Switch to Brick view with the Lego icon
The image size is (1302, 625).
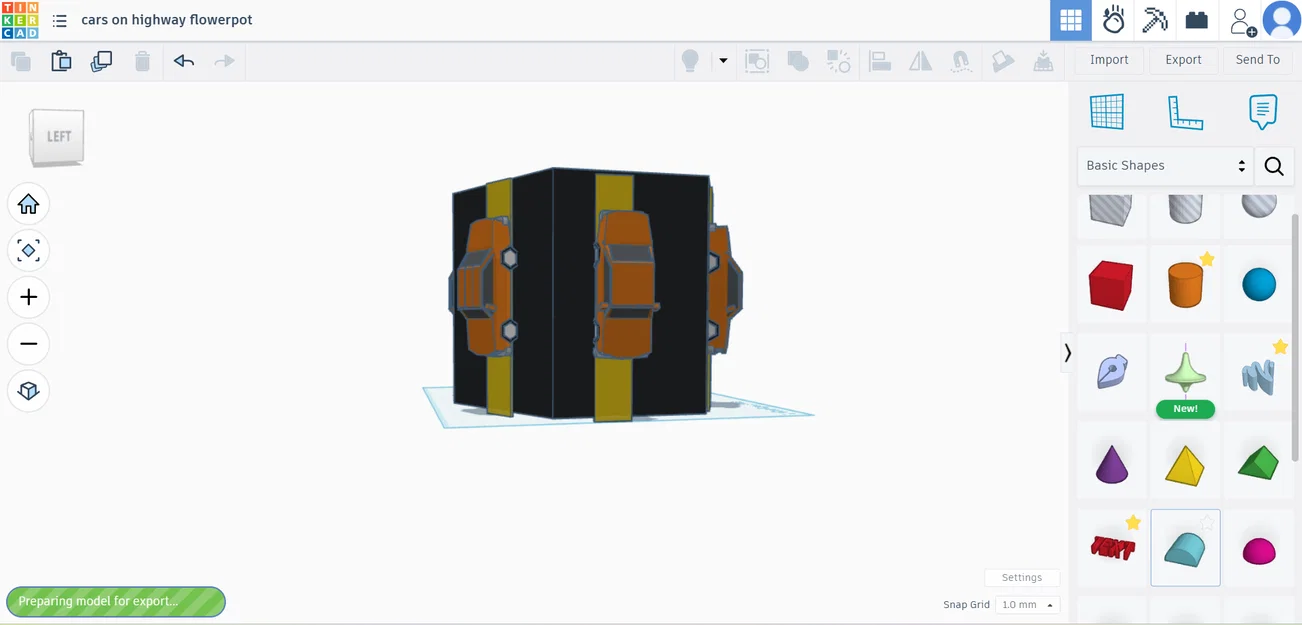click(1196, 20)
